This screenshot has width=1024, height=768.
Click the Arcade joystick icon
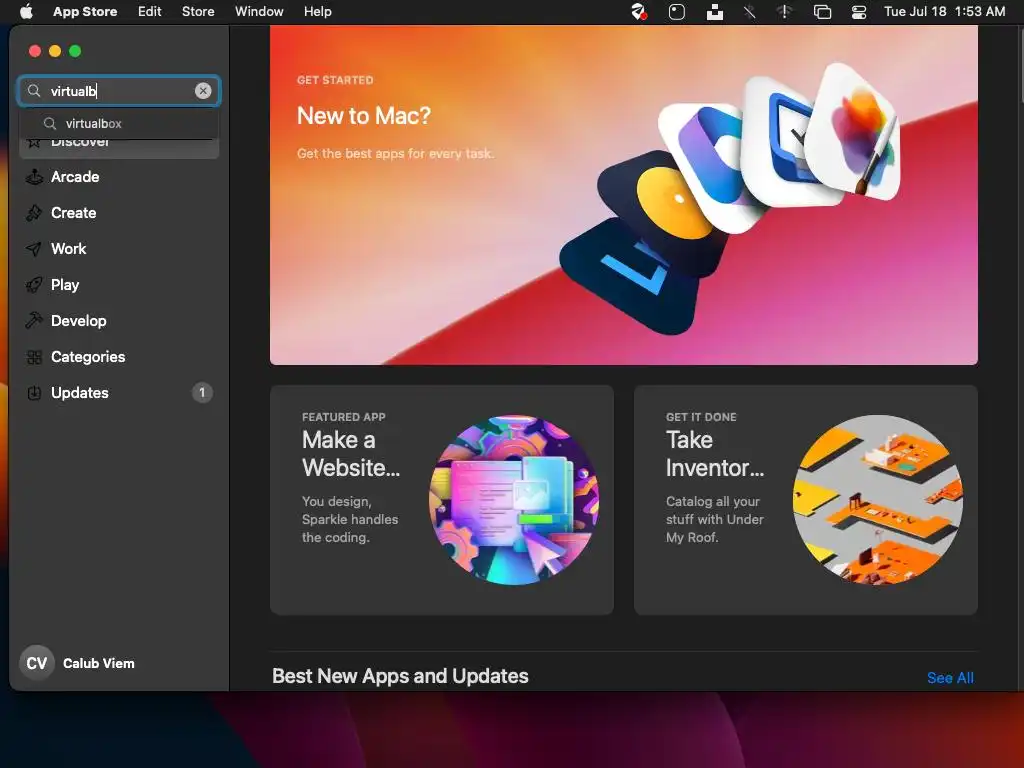[34, 177]
